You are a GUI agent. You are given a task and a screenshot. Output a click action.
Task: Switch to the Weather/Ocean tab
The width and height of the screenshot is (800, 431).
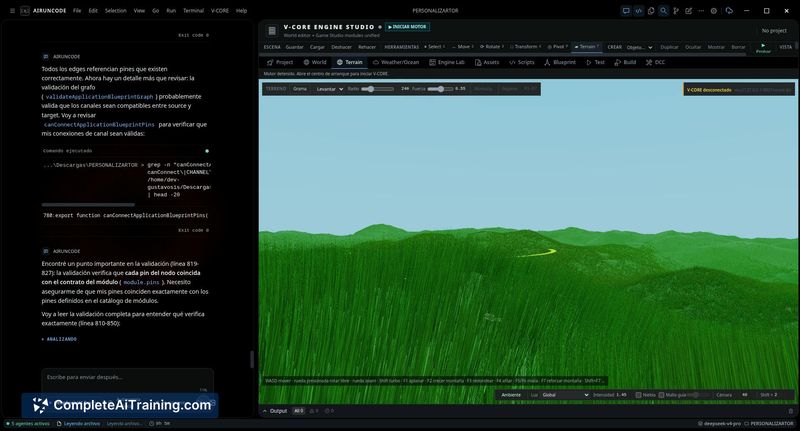click(x=396, y=62)
